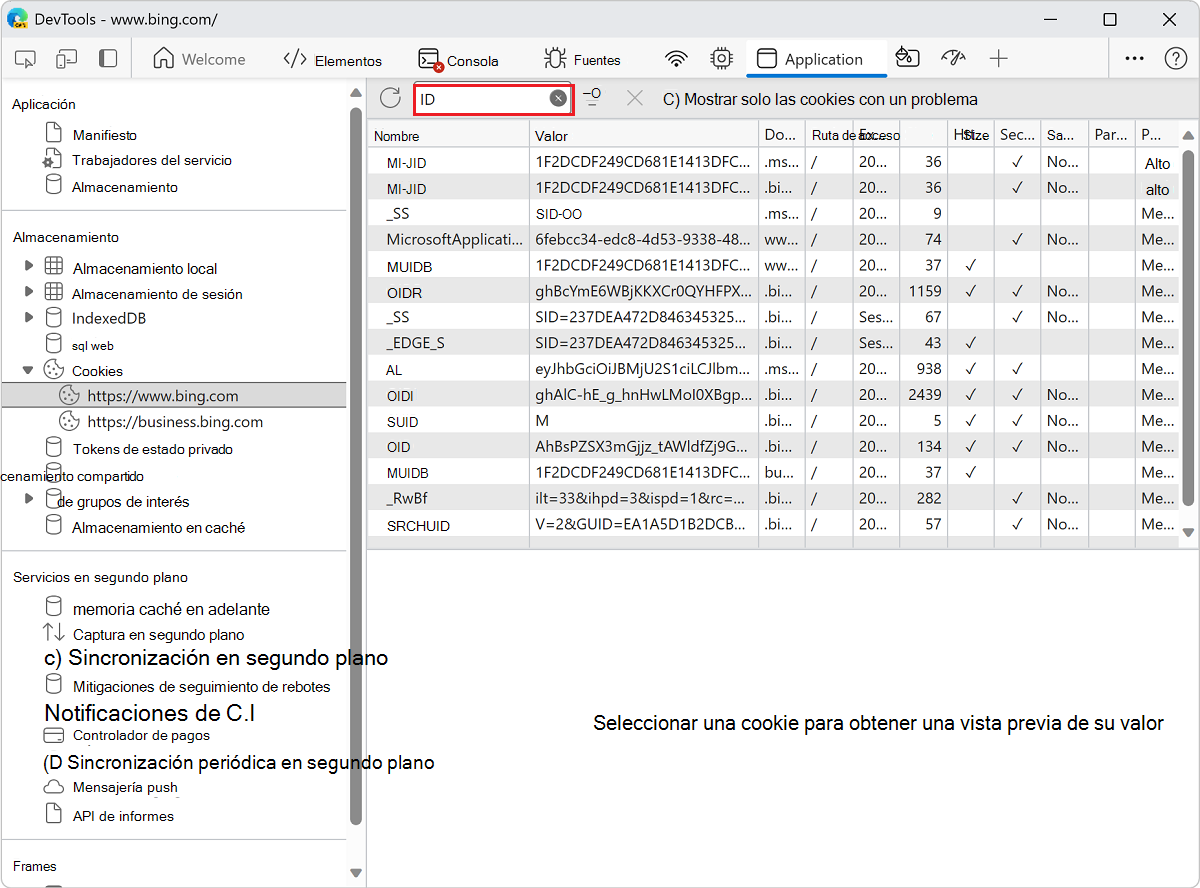Switch to the Fuentes tab
Screen dimensions: 1200x888
tap(582, 60)
